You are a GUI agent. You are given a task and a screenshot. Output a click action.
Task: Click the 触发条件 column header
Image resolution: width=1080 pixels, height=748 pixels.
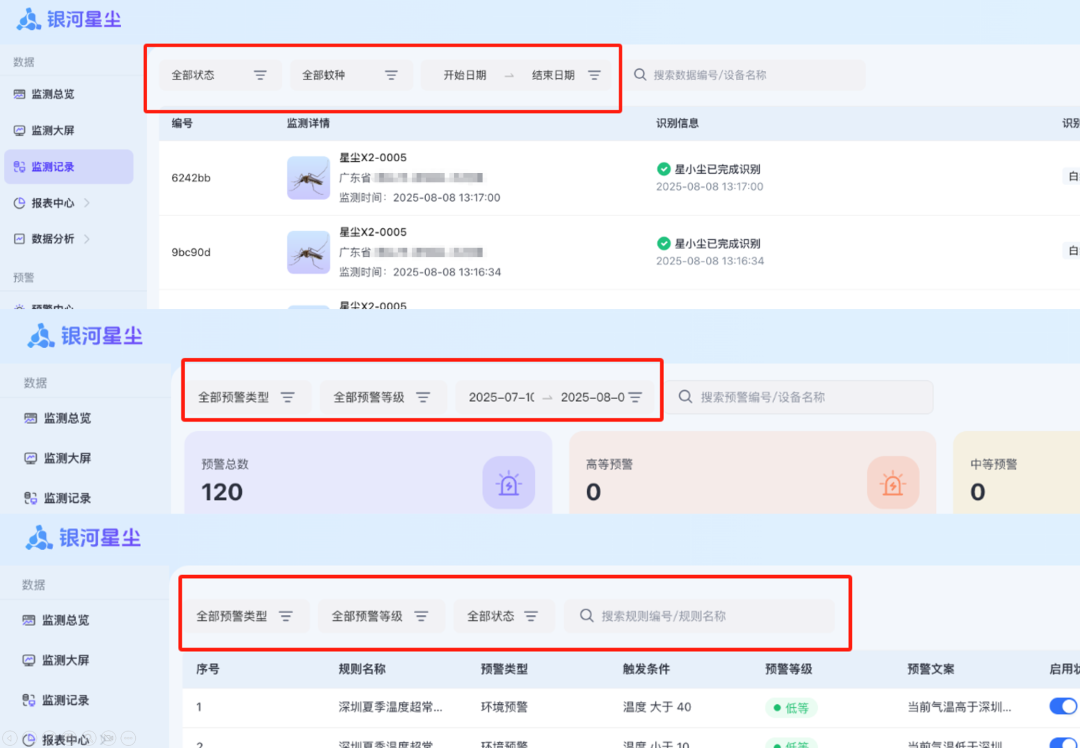(646, 669)
